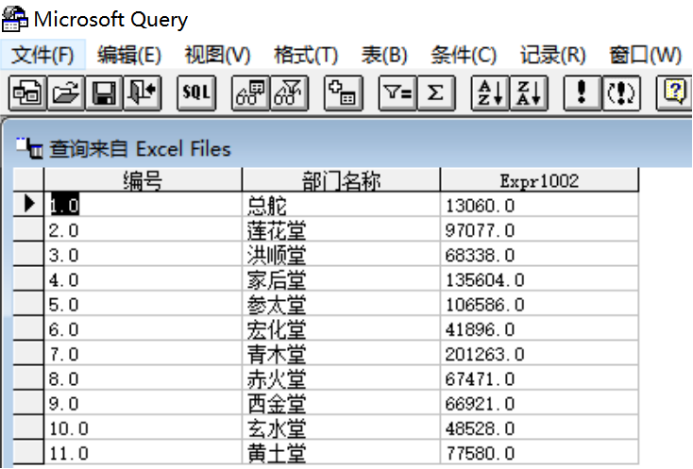Click the cell 77580.0
This screenshot has width=693, height=469.
tap(539, 452)
